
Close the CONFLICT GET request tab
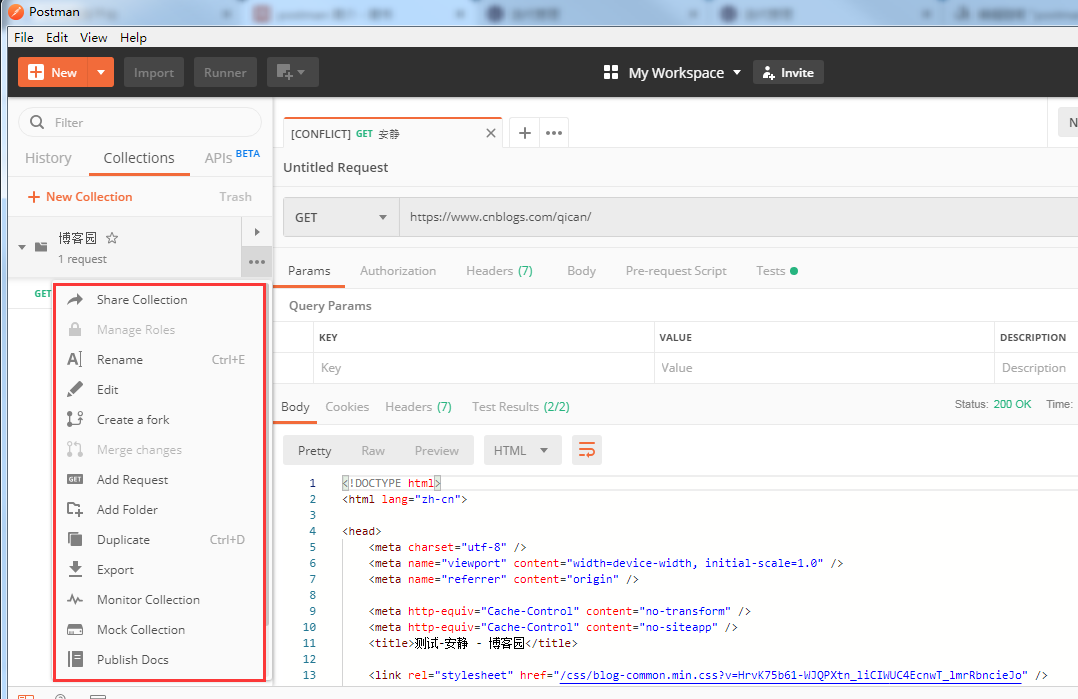tap(491, 133)
